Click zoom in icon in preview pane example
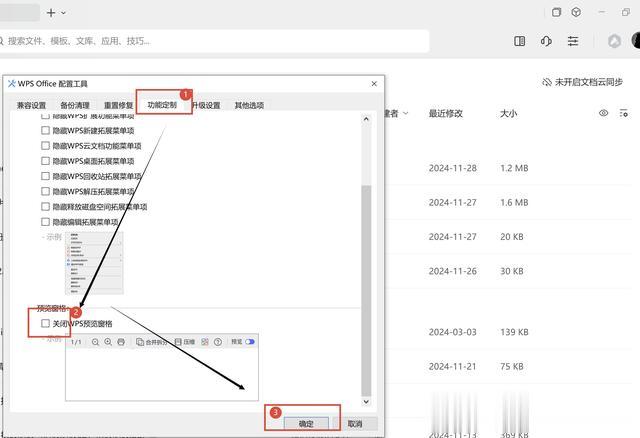This screenshot has height=438, width=640. click(x=108, y=342)
